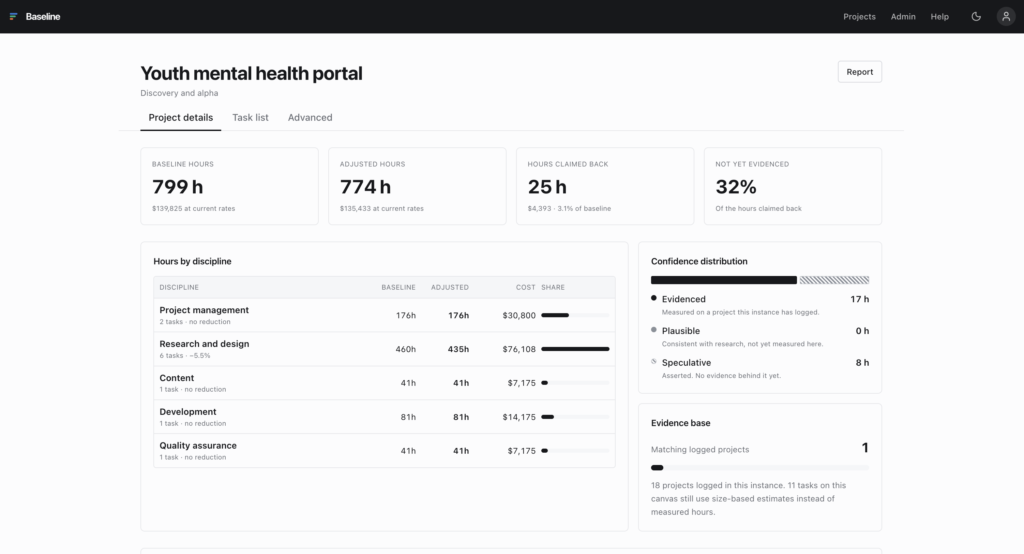The height and width of the screenshot is (554, 1024).
Task: Click the Project management share bar
Action: 575,315
